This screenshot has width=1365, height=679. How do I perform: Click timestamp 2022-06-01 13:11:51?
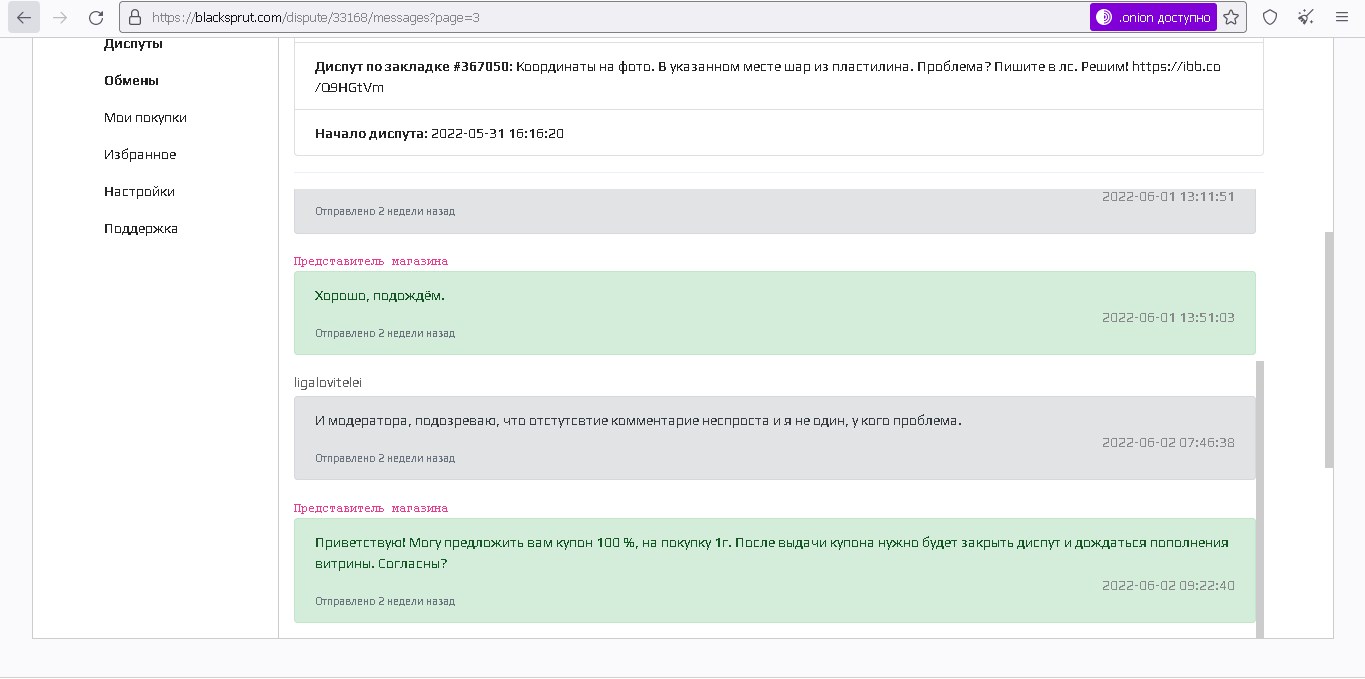click(x=1168, y=197)
